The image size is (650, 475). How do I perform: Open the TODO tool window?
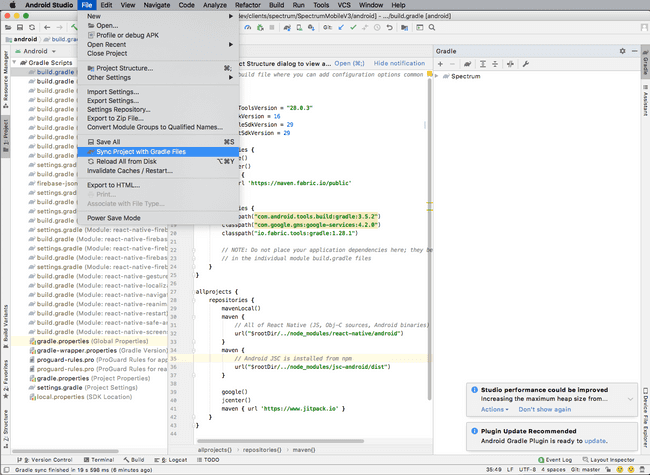coord(208,460)
